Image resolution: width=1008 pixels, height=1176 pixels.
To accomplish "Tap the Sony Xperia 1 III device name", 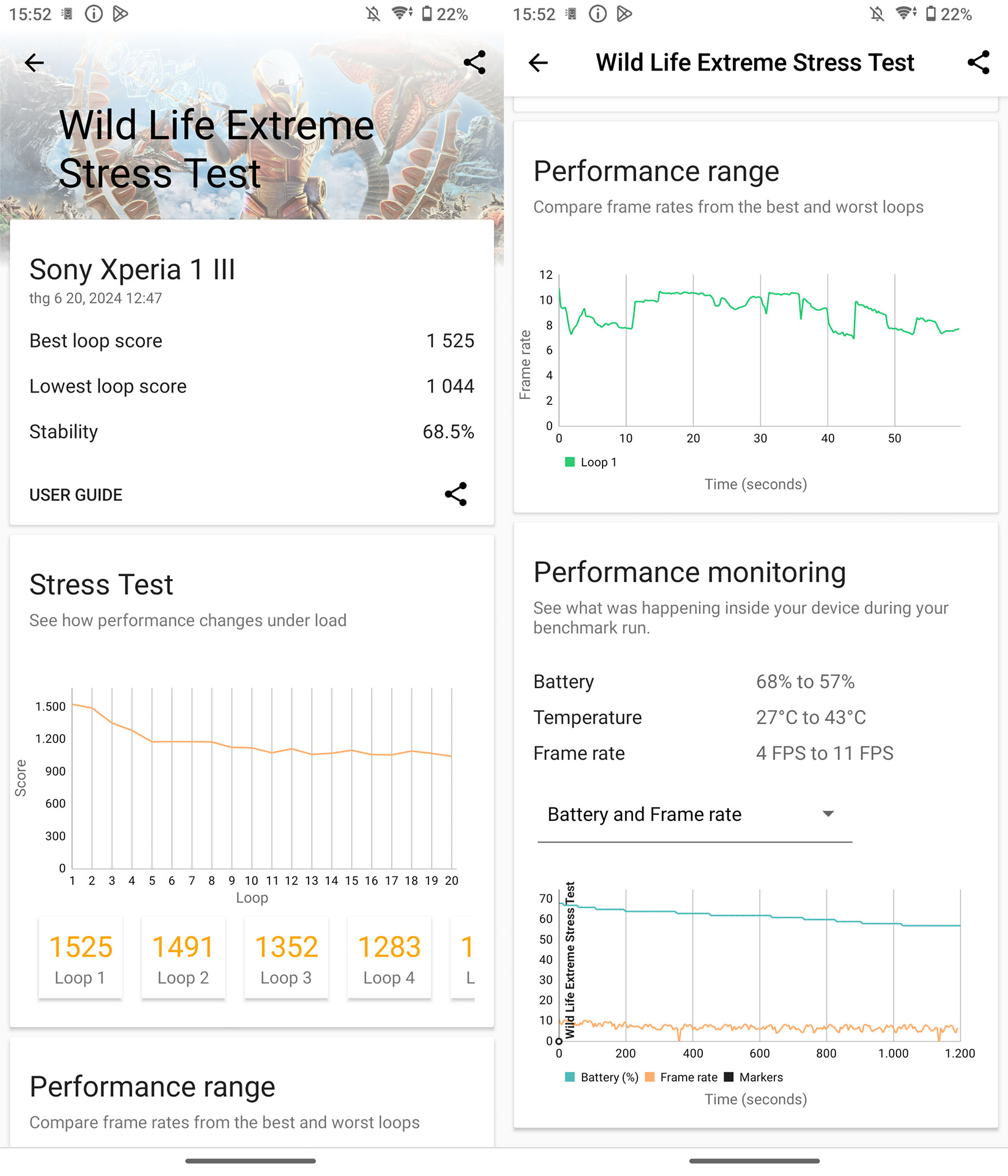I will 132,269.
